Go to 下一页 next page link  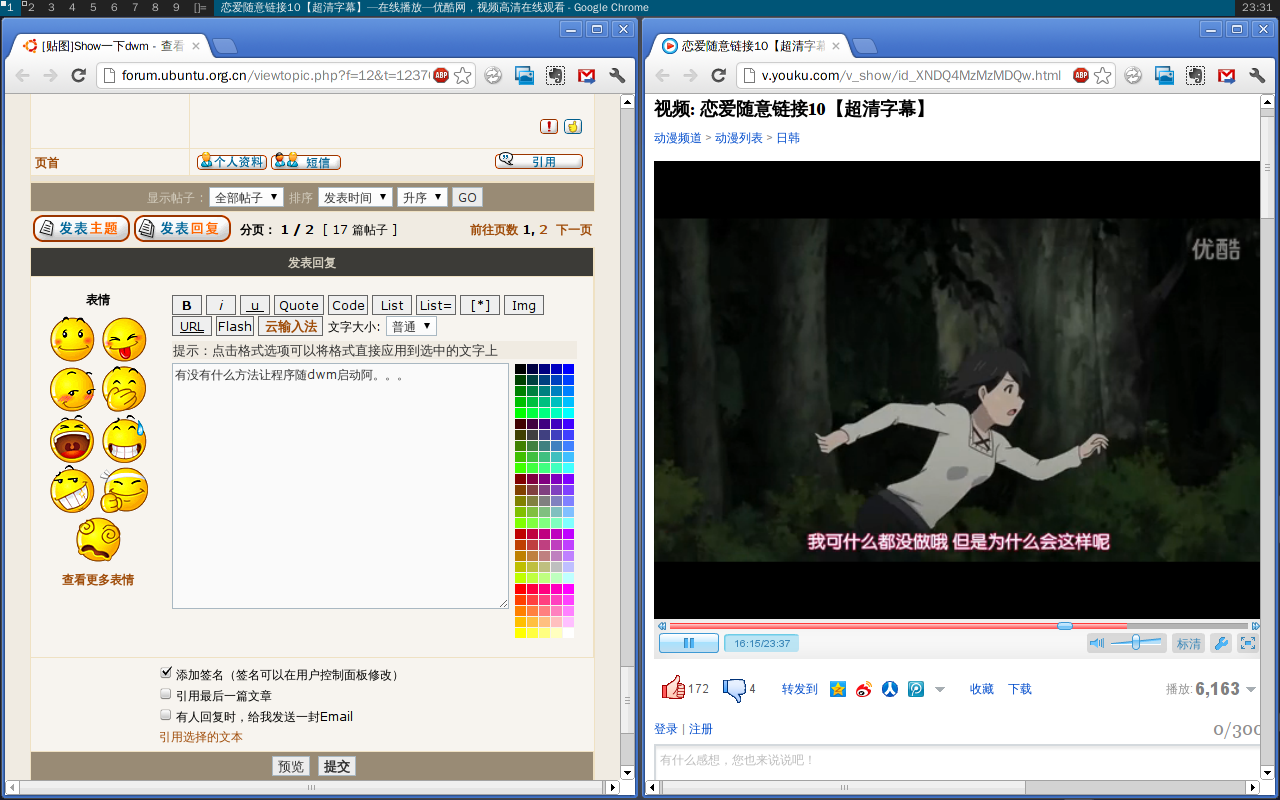point(574,229)
